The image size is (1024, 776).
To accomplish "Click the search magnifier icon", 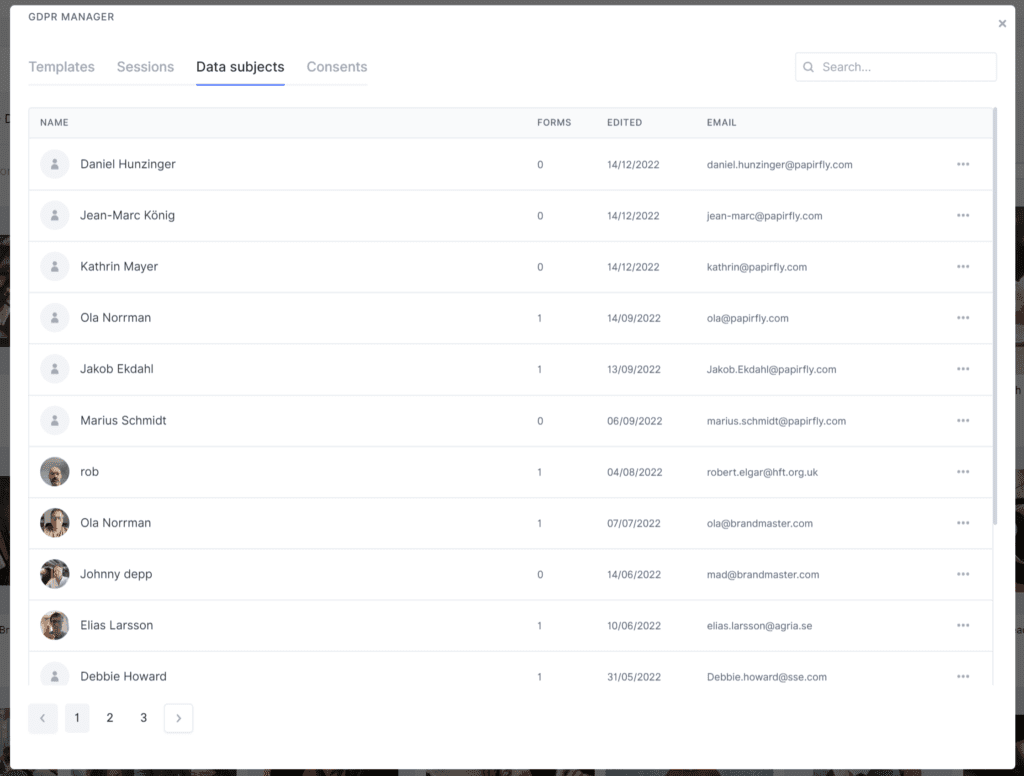I will click(808, 66).
